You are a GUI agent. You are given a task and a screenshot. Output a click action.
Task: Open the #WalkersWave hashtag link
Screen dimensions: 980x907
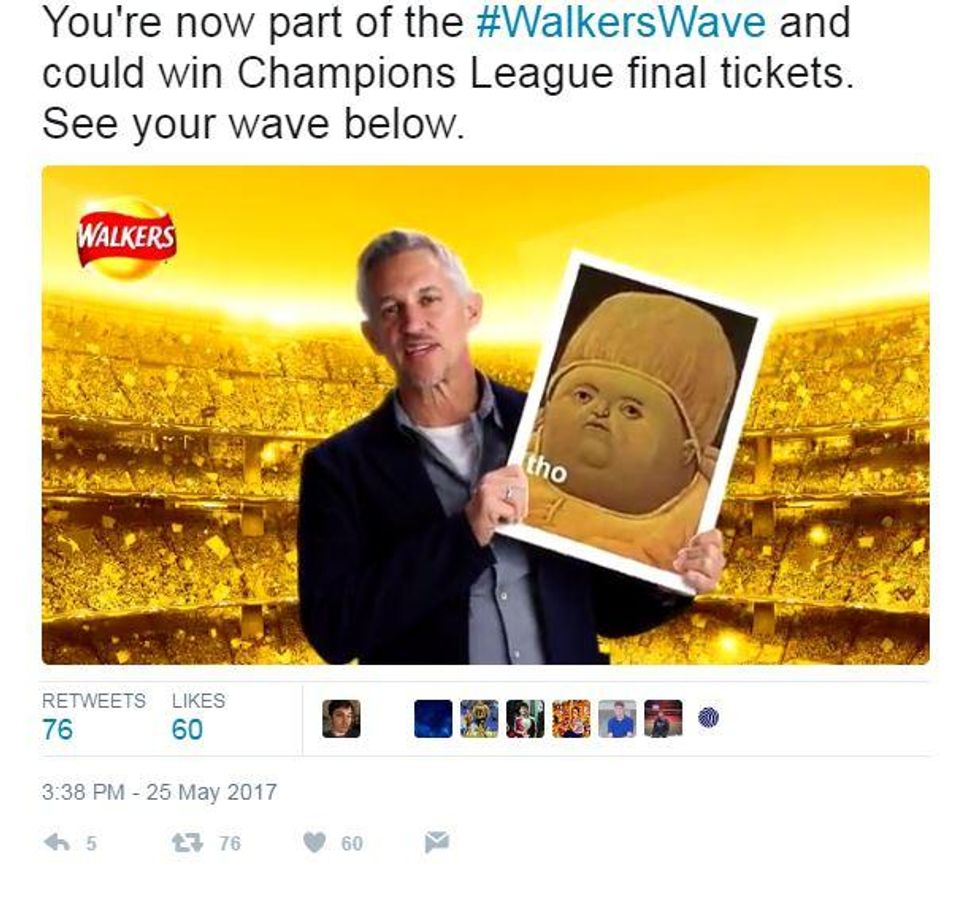621,21
